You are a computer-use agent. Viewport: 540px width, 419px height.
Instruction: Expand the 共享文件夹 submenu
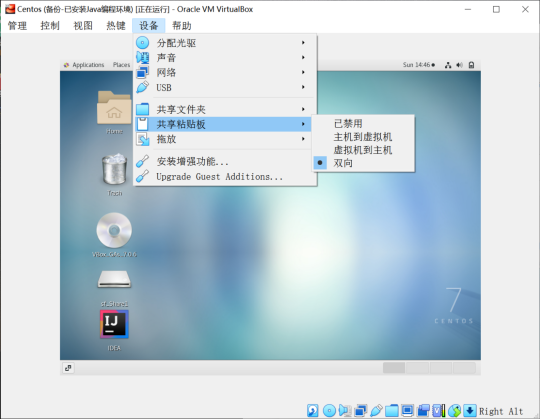tap(303, 109)
